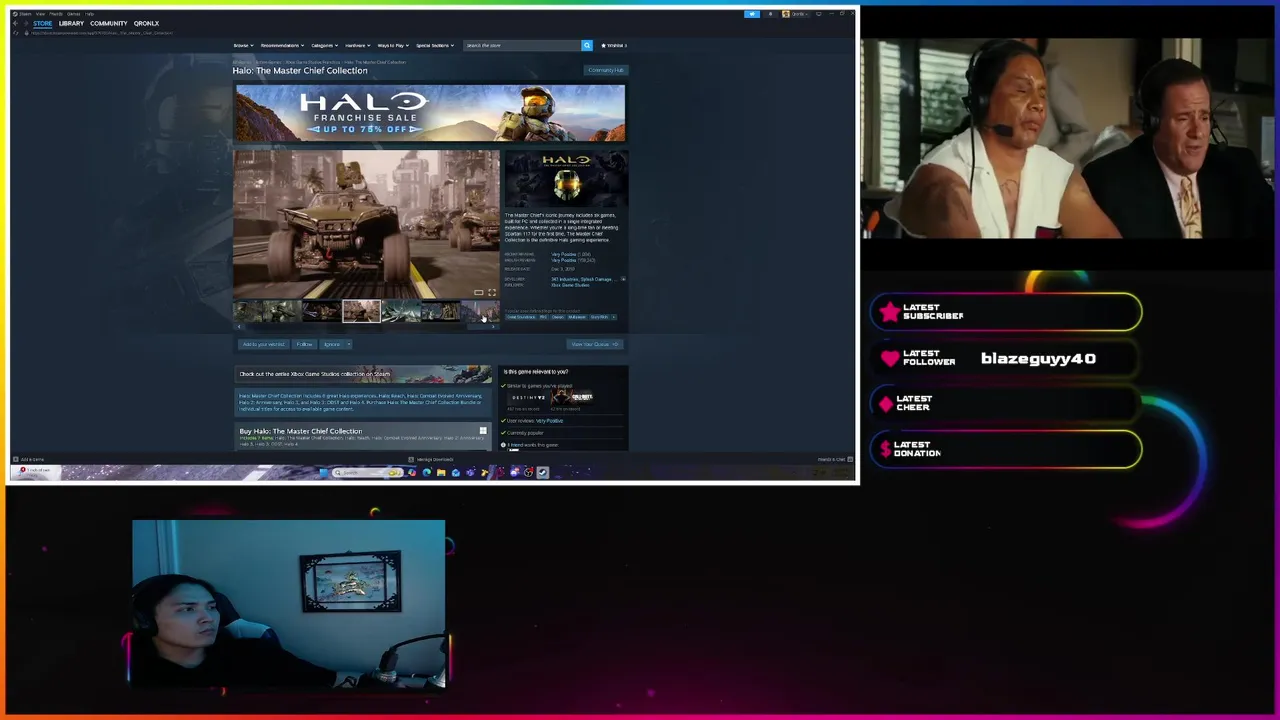Click the Follow button

[x=304, y=344]
